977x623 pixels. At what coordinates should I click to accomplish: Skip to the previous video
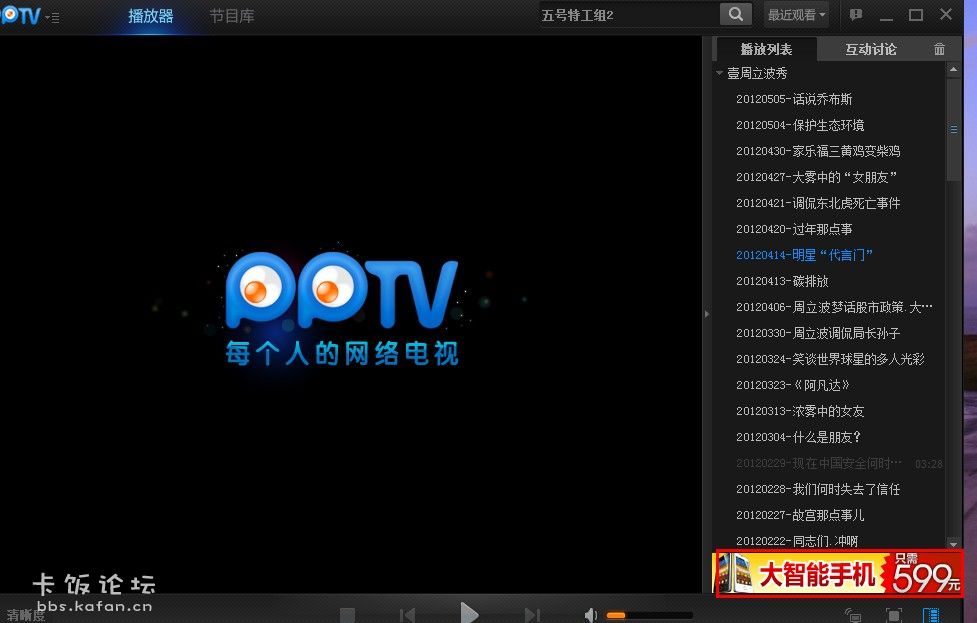pos(407,616)
